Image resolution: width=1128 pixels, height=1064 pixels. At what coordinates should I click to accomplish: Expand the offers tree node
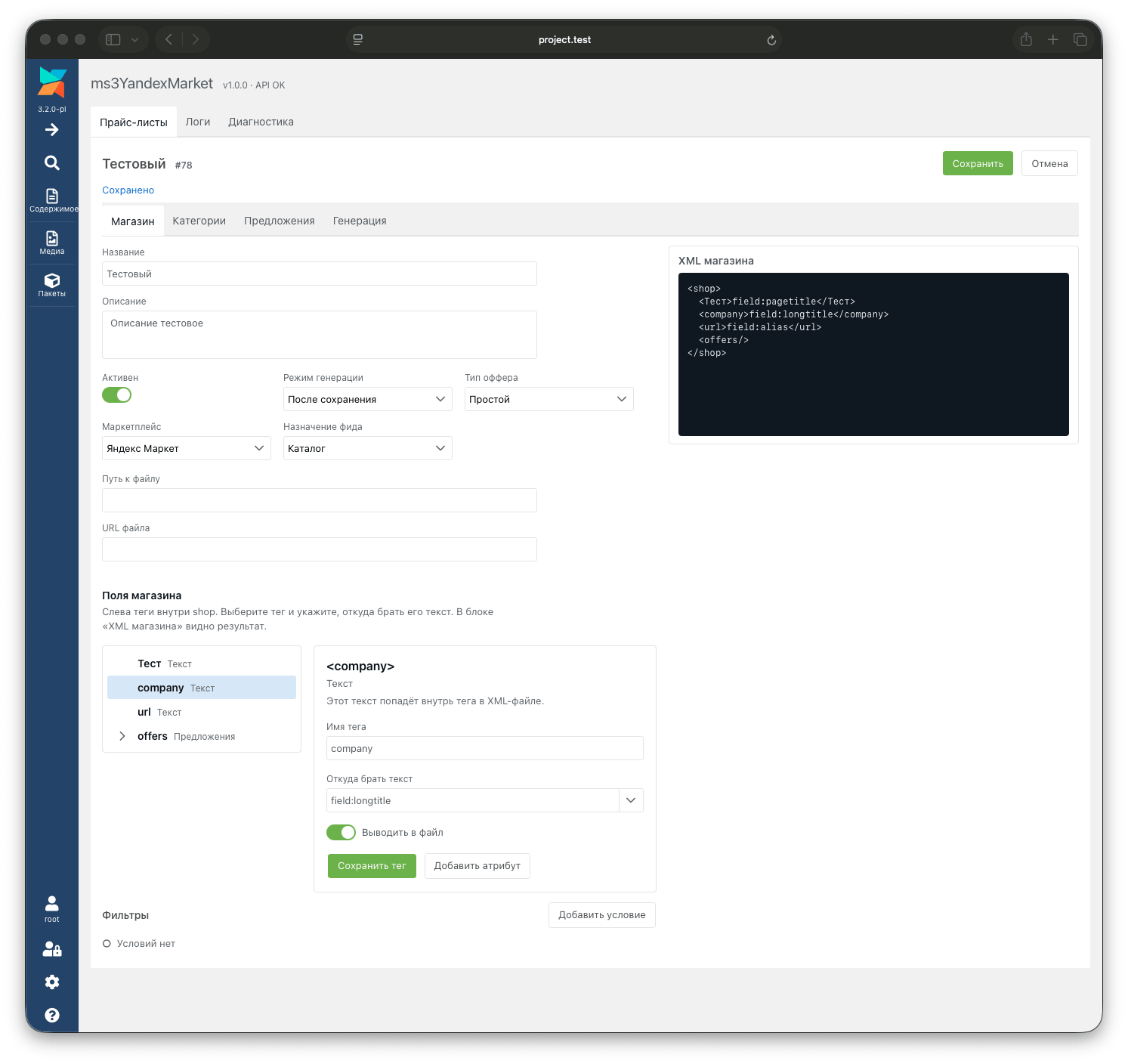[x=122, y=736]
